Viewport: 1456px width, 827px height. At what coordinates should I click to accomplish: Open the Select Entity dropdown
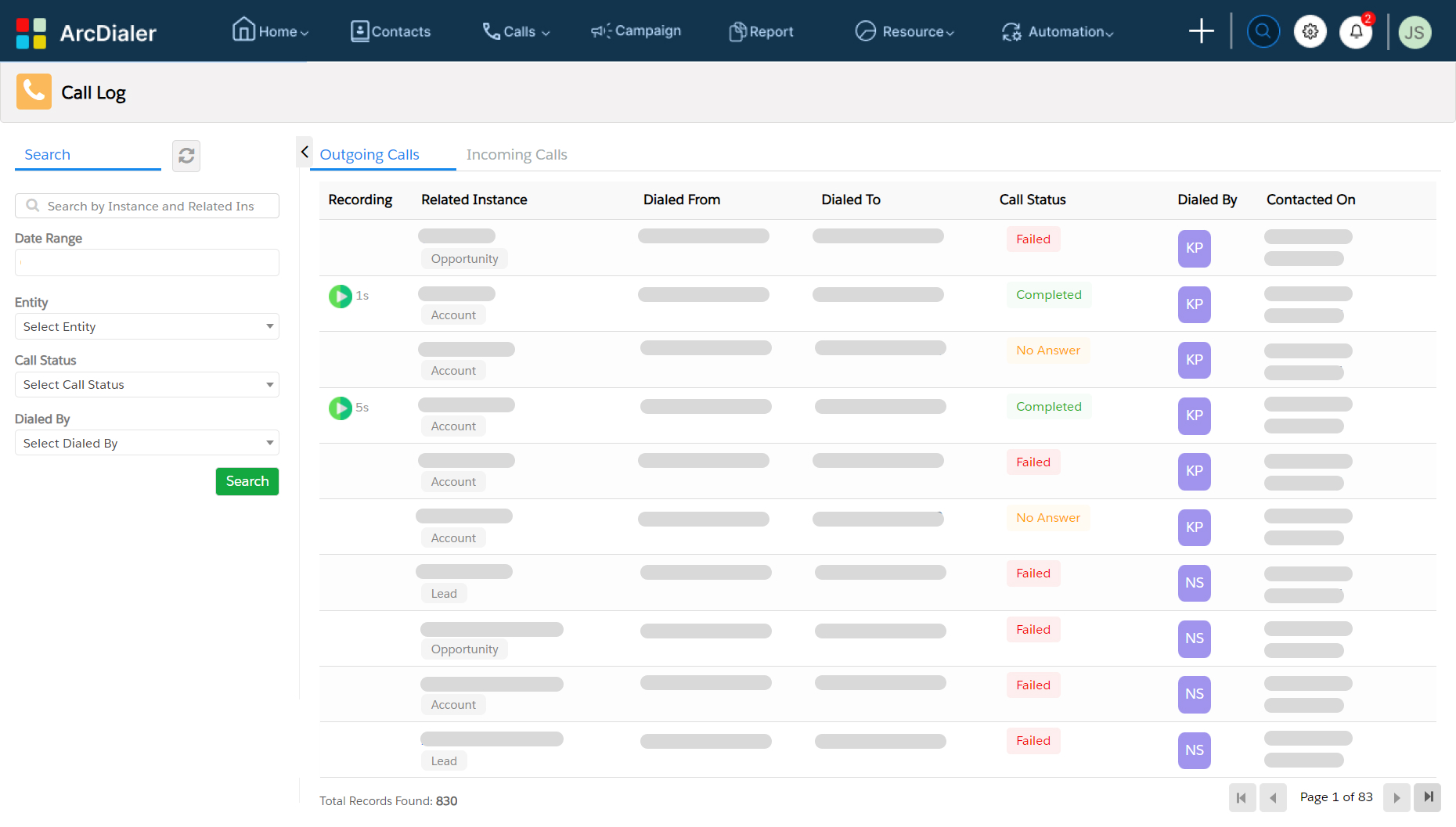146,326
